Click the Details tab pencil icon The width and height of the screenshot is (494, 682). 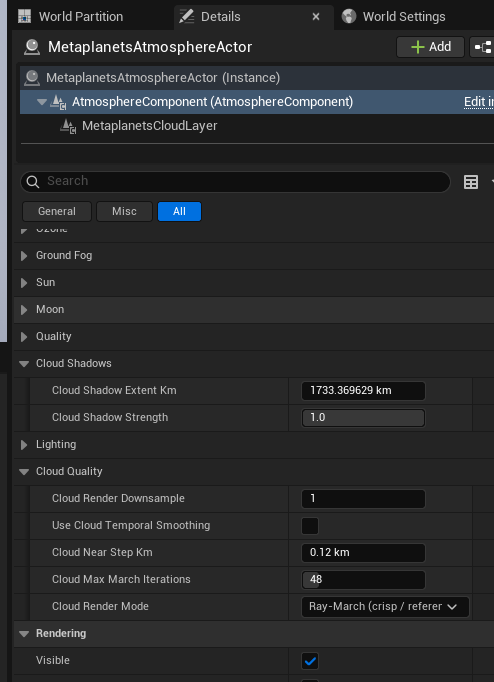coord(187,17)
